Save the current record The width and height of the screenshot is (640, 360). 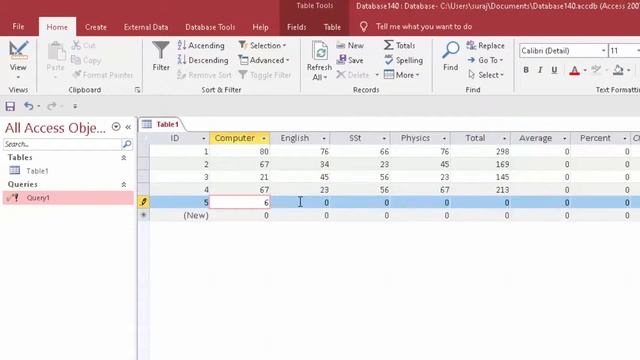[350, 60]
